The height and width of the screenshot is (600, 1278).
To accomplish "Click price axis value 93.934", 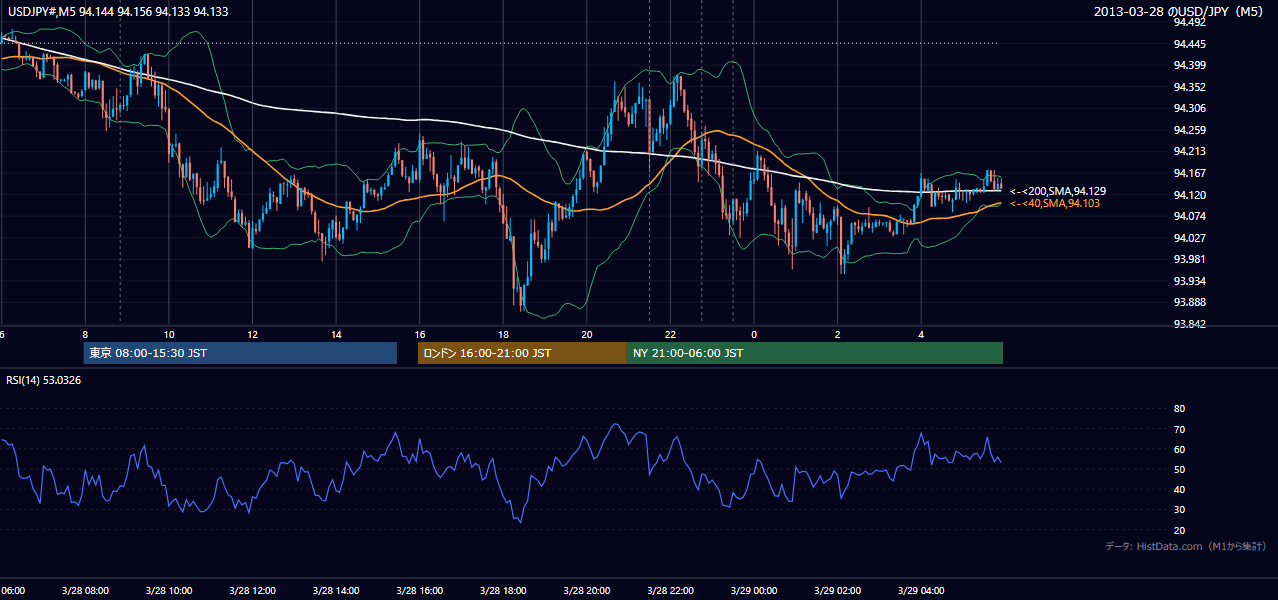I will point(1189,281).
